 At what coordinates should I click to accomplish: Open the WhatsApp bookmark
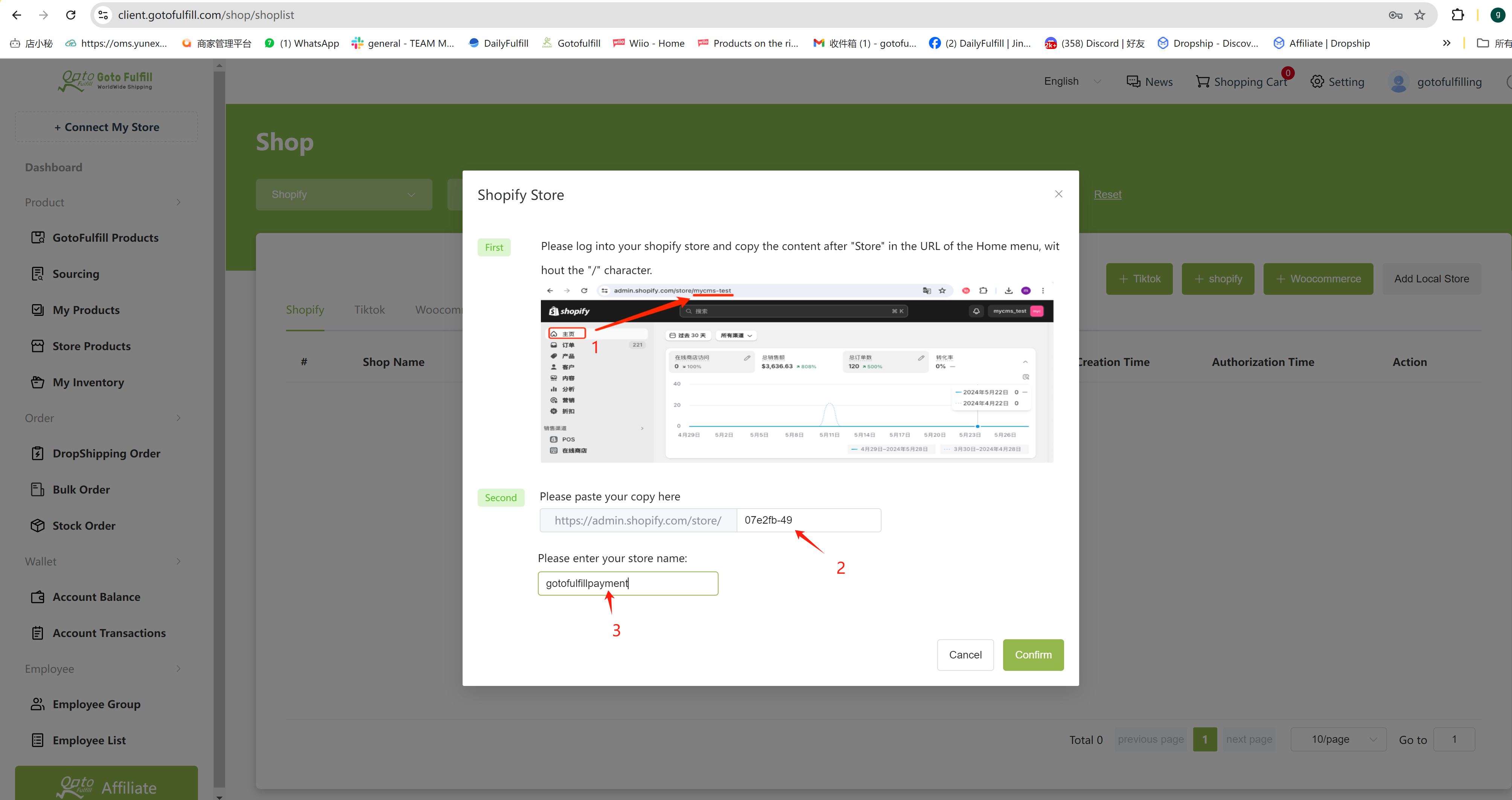tap(302, 43)
